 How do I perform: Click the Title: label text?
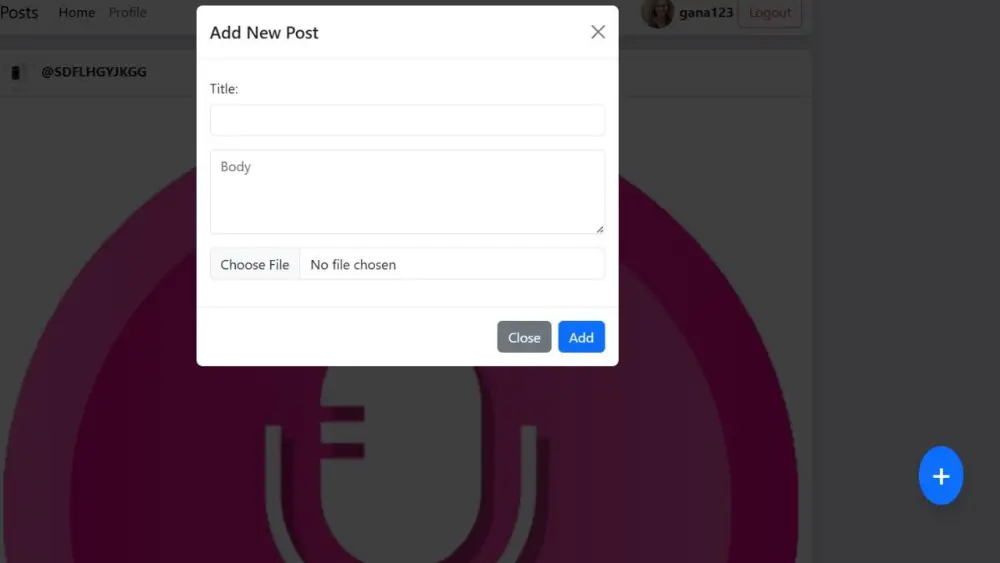(224, 89)
